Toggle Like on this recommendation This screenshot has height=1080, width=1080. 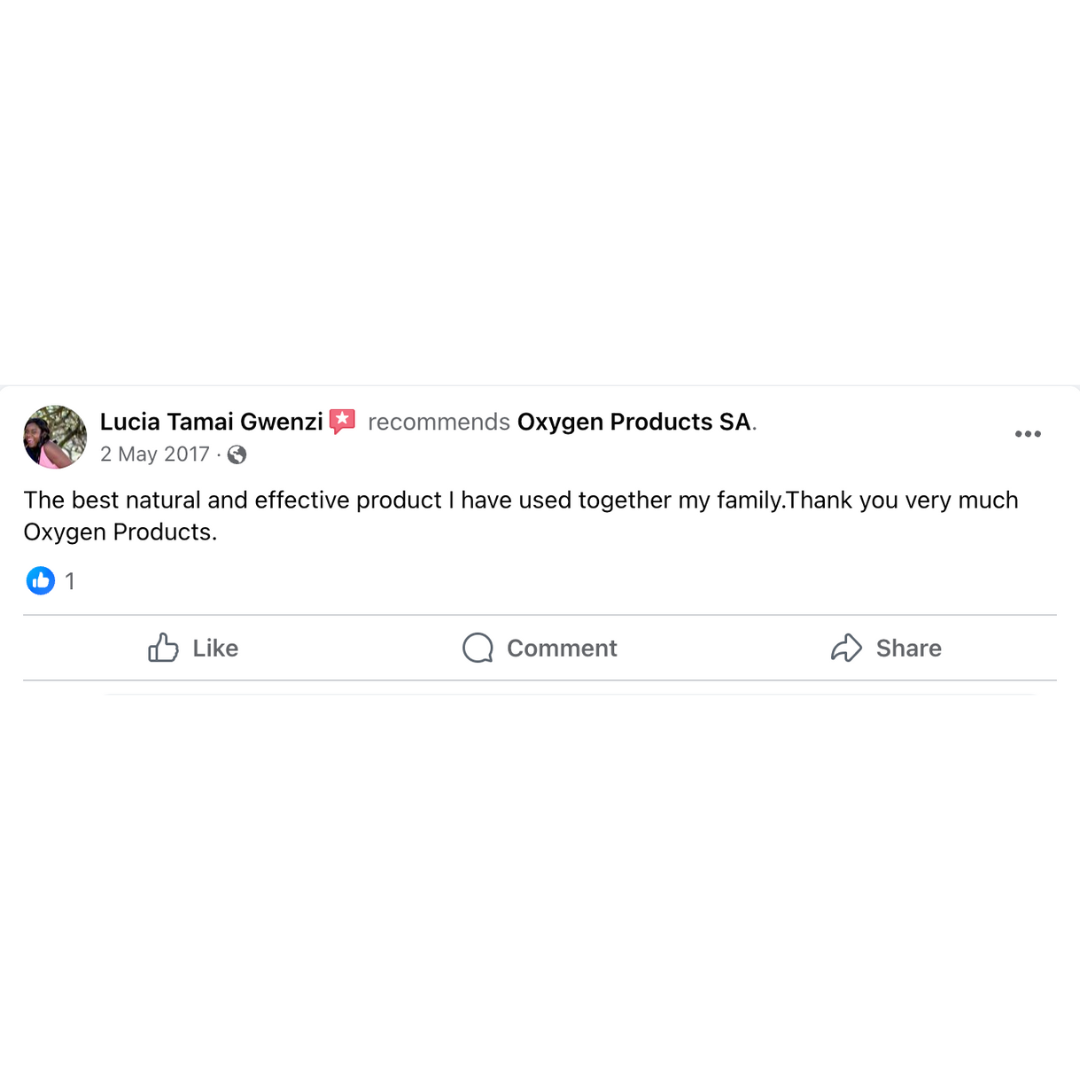point(194,647)
